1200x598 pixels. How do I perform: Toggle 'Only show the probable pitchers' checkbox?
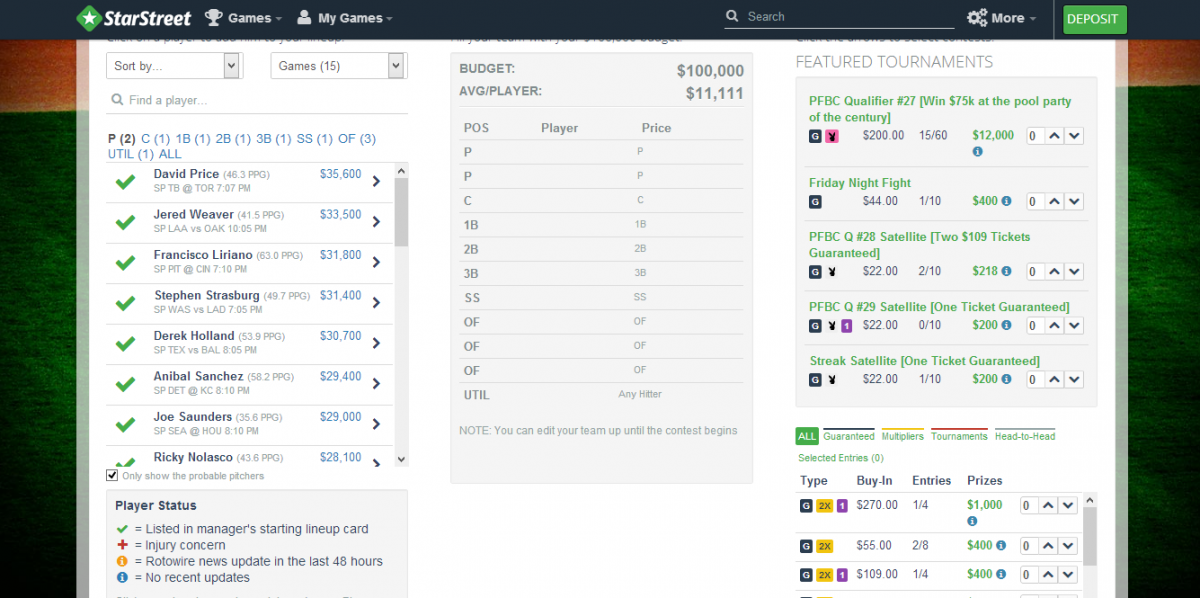coord(112,476)
